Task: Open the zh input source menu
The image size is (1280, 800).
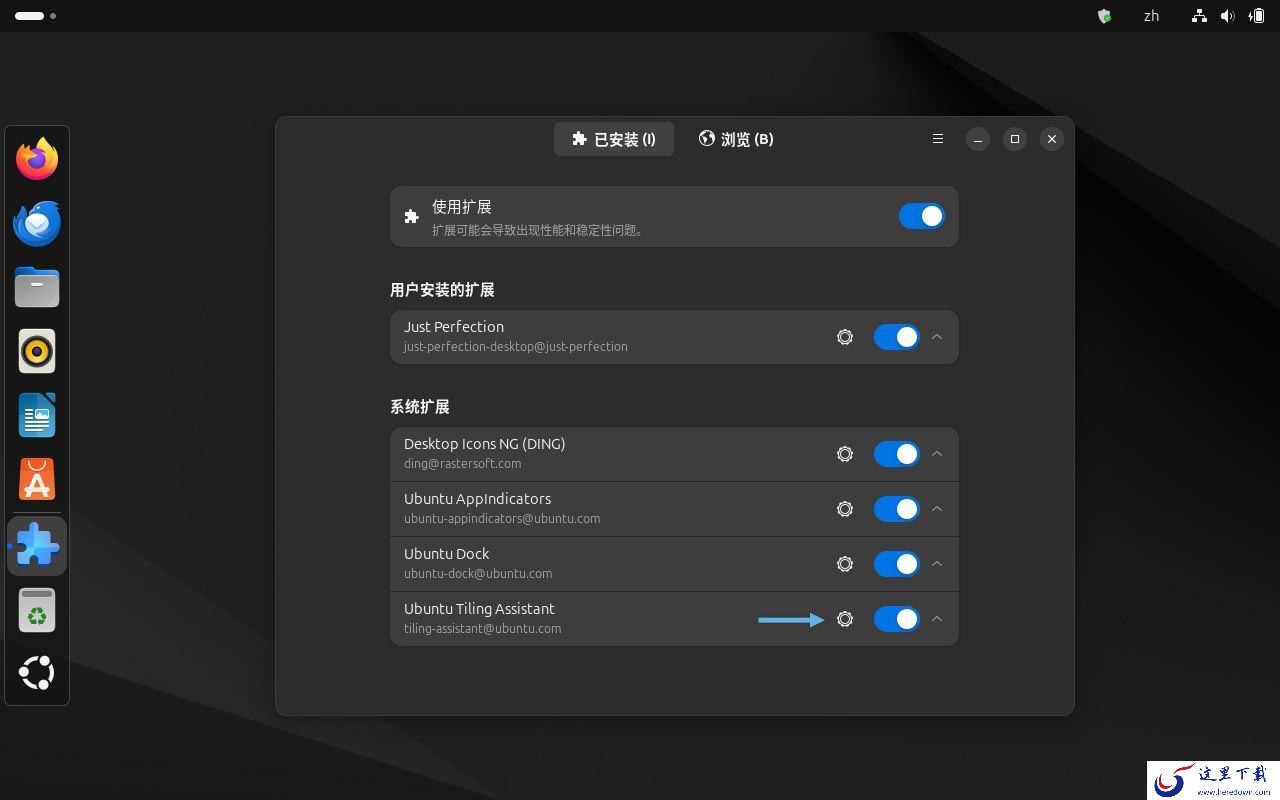Action: pos(1151,16)
